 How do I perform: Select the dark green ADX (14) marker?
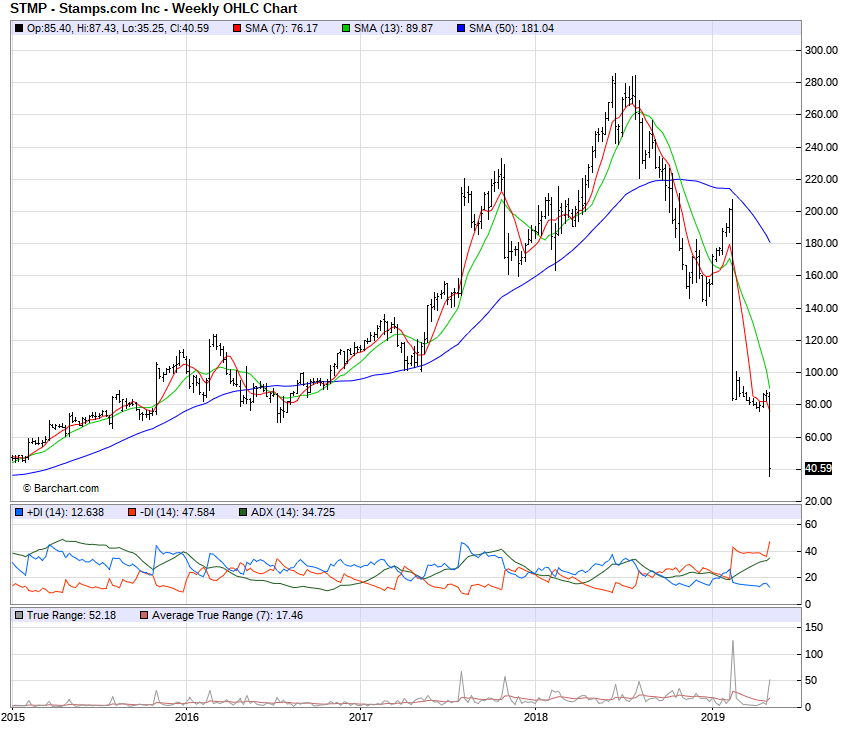(245, 512)
